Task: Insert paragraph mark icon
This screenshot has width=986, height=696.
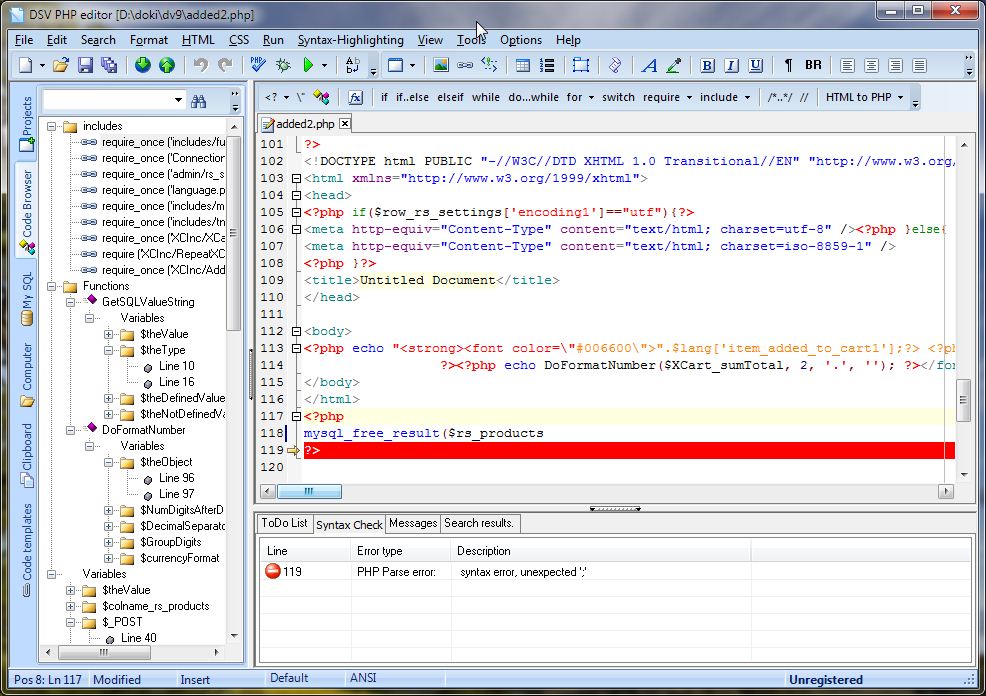Action: (788, 65)
